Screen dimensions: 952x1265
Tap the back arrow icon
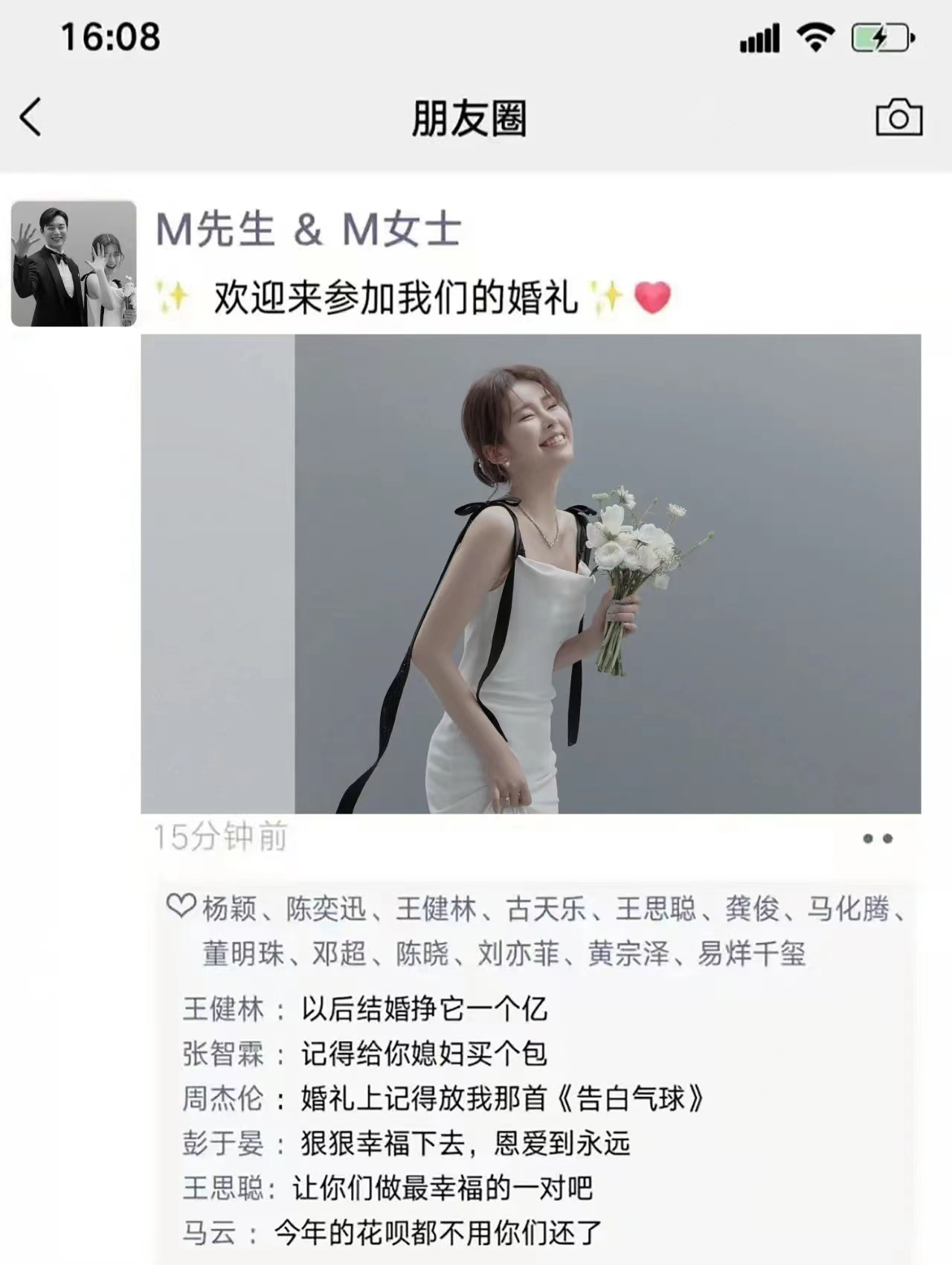coord(30,118)
